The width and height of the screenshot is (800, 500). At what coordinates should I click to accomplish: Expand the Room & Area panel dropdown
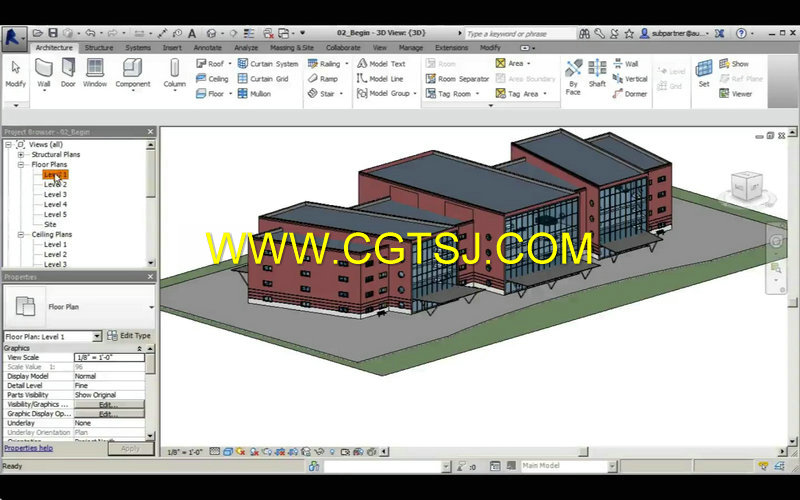(491, 106)
